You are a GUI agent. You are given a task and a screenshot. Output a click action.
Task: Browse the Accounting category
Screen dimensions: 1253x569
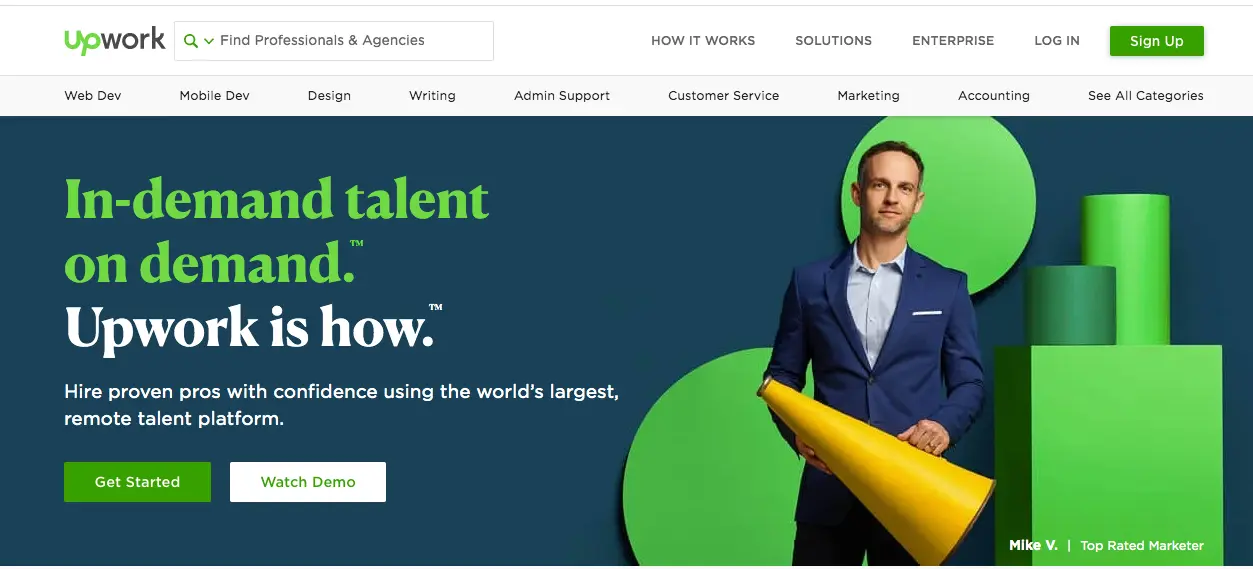click(x=994, y=96)
